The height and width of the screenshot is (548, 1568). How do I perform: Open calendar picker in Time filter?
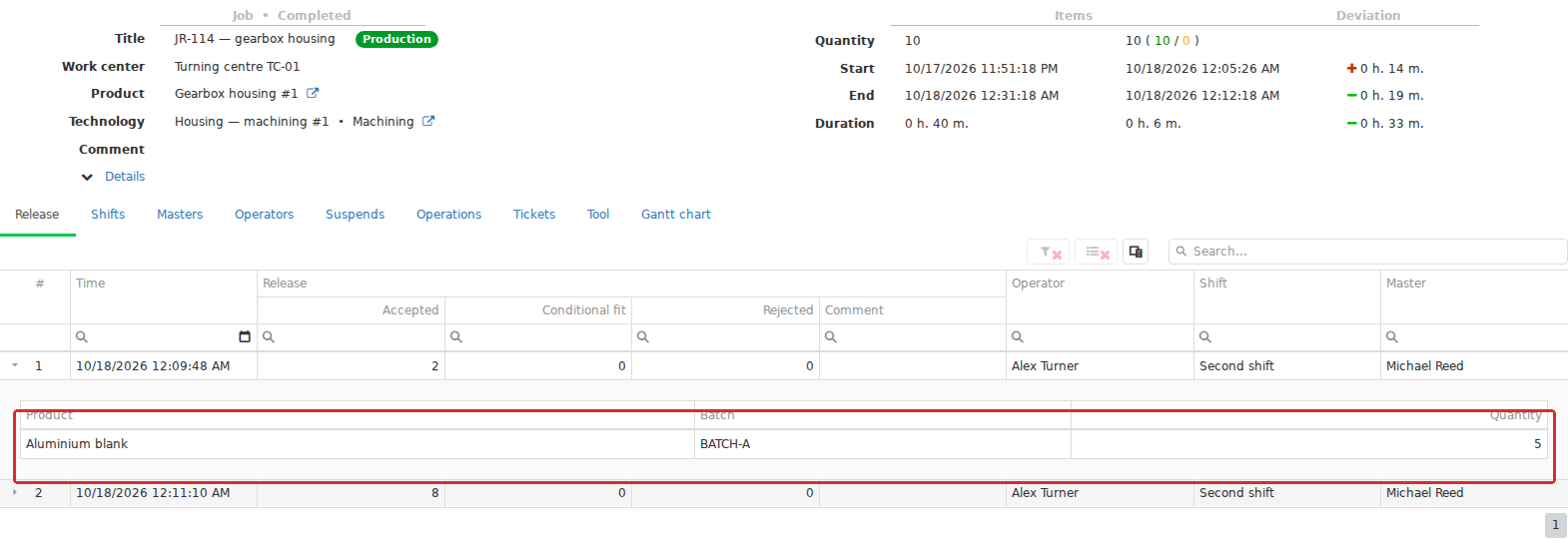pyautogui.click(x=245, y=337)
